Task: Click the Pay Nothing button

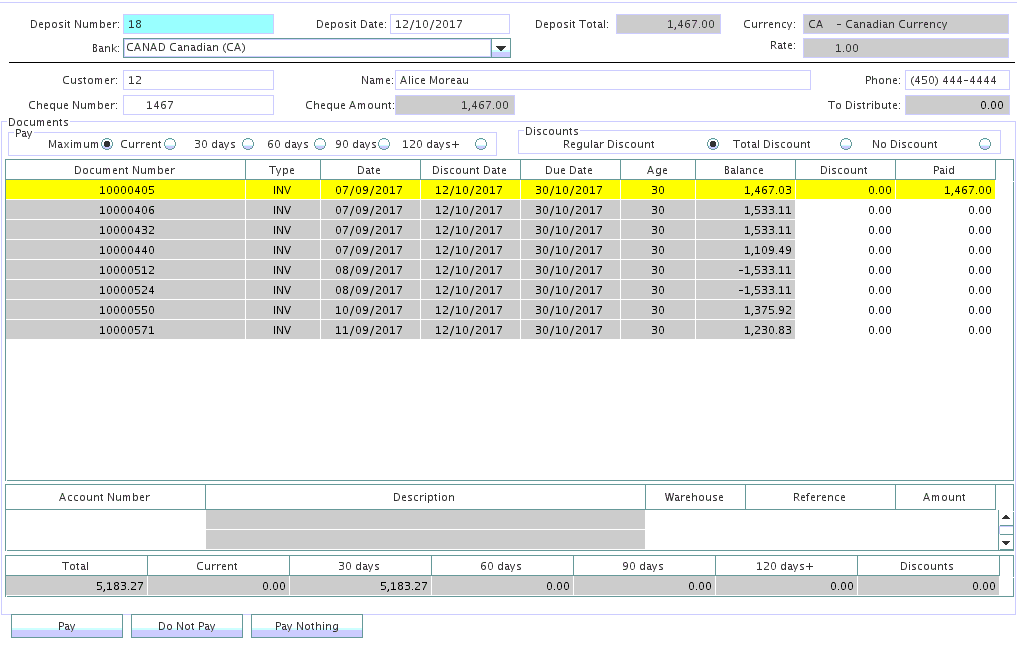Action: click(306, 626)
